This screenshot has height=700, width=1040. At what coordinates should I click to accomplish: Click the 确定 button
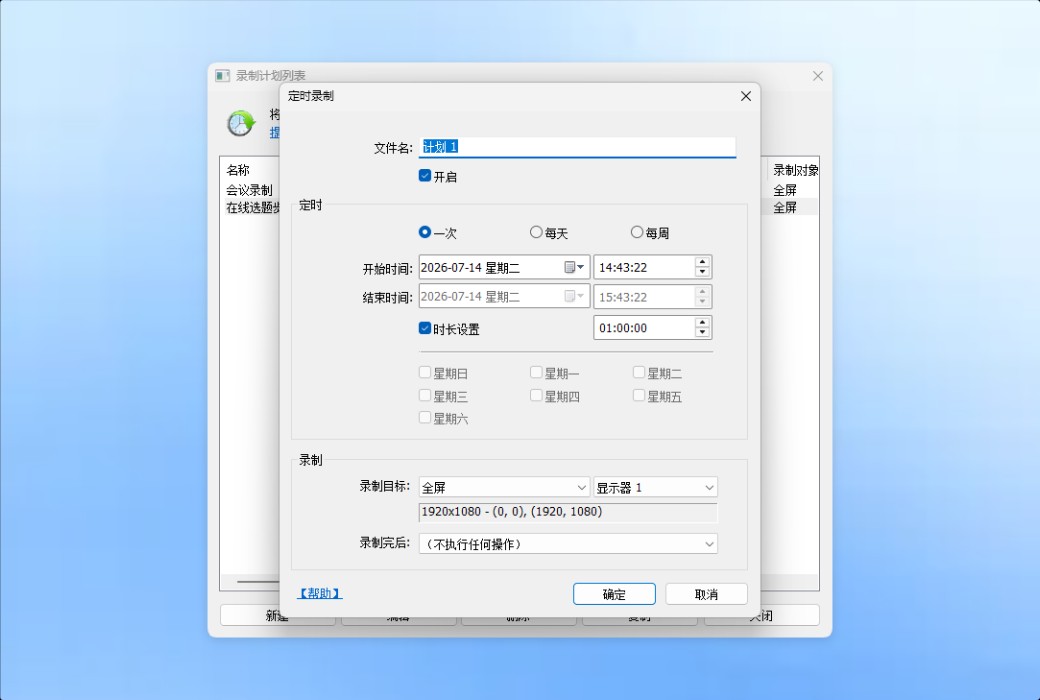[614, 594]
